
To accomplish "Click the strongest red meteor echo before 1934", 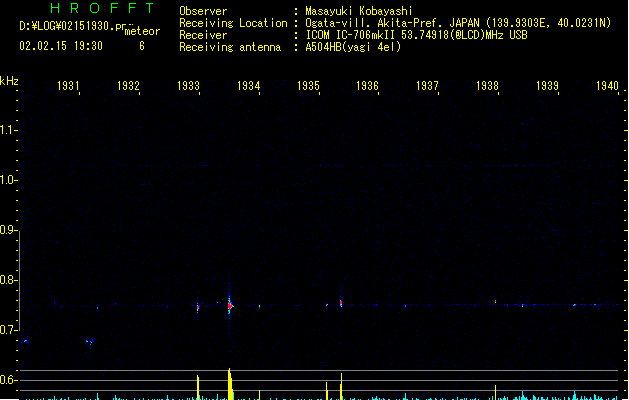I will point(229,306).
